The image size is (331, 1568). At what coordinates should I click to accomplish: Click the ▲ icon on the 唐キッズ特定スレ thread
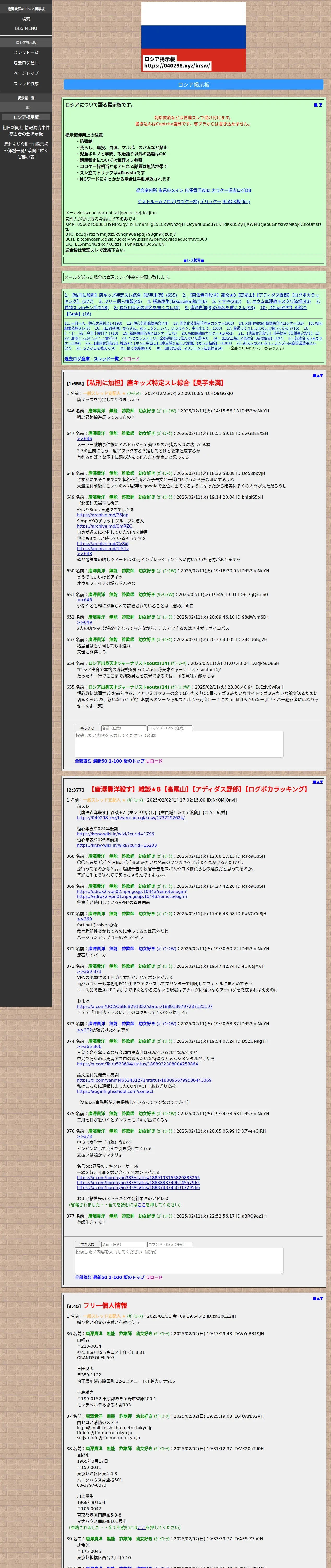pyautogui.click(x=318, y=376)
